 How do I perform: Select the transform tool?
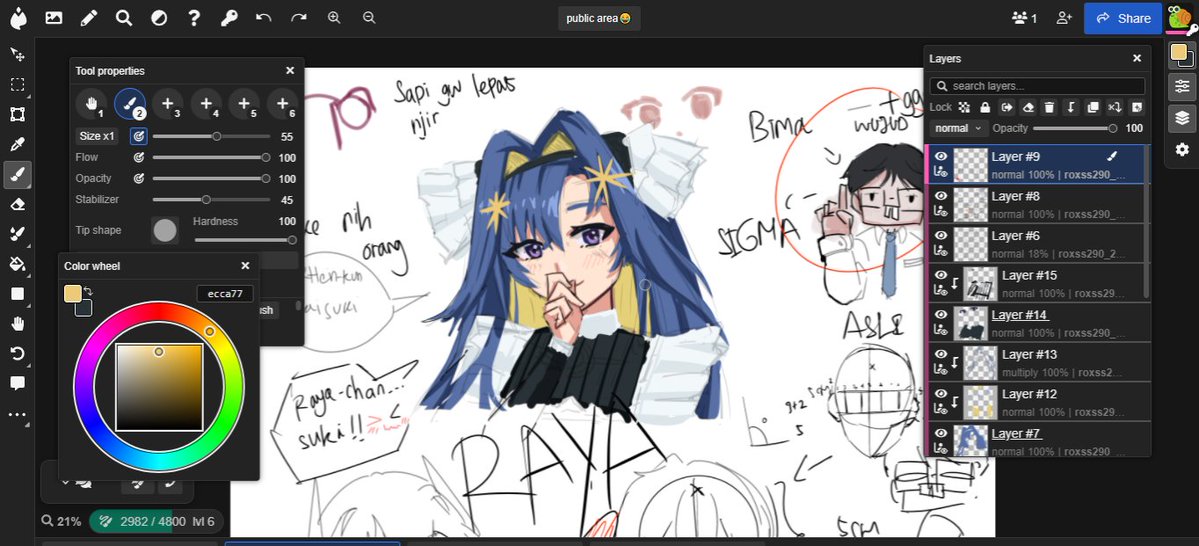[18, 115]
